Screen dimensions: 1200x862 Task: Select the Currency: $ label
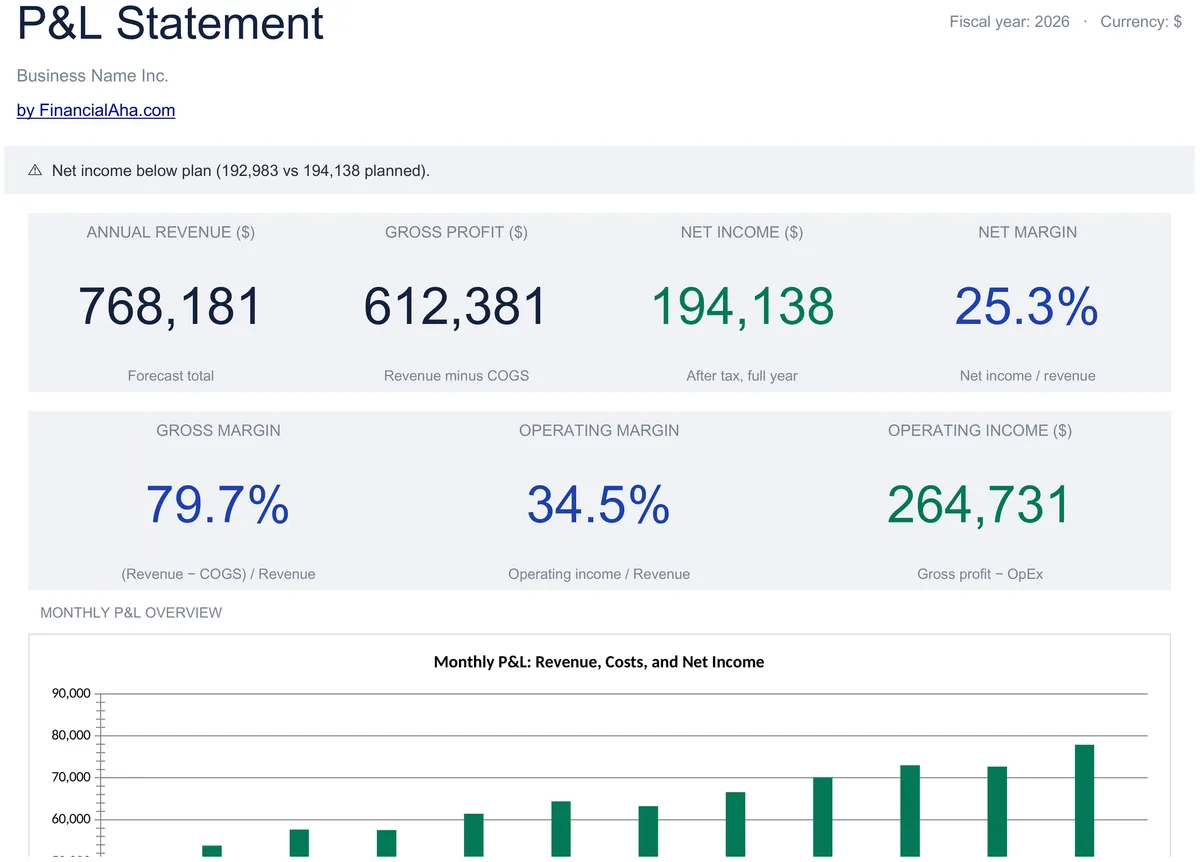point(1141,22)
